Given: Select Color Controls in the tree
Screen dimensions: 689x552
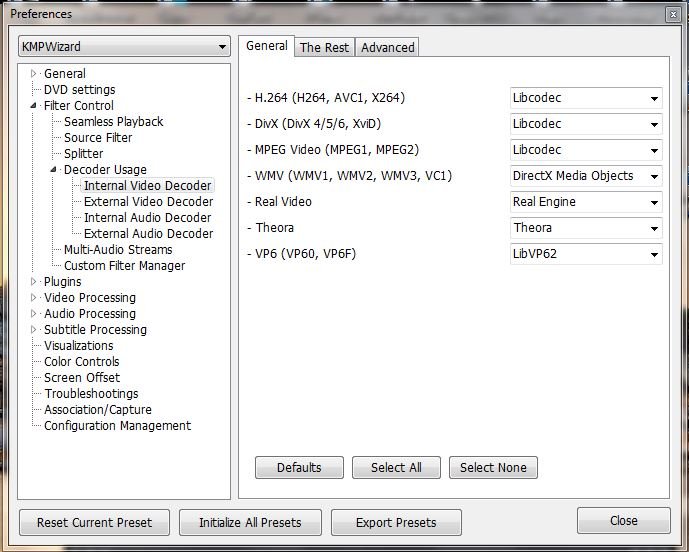Looking at the screenshot, I should point(81,362).
